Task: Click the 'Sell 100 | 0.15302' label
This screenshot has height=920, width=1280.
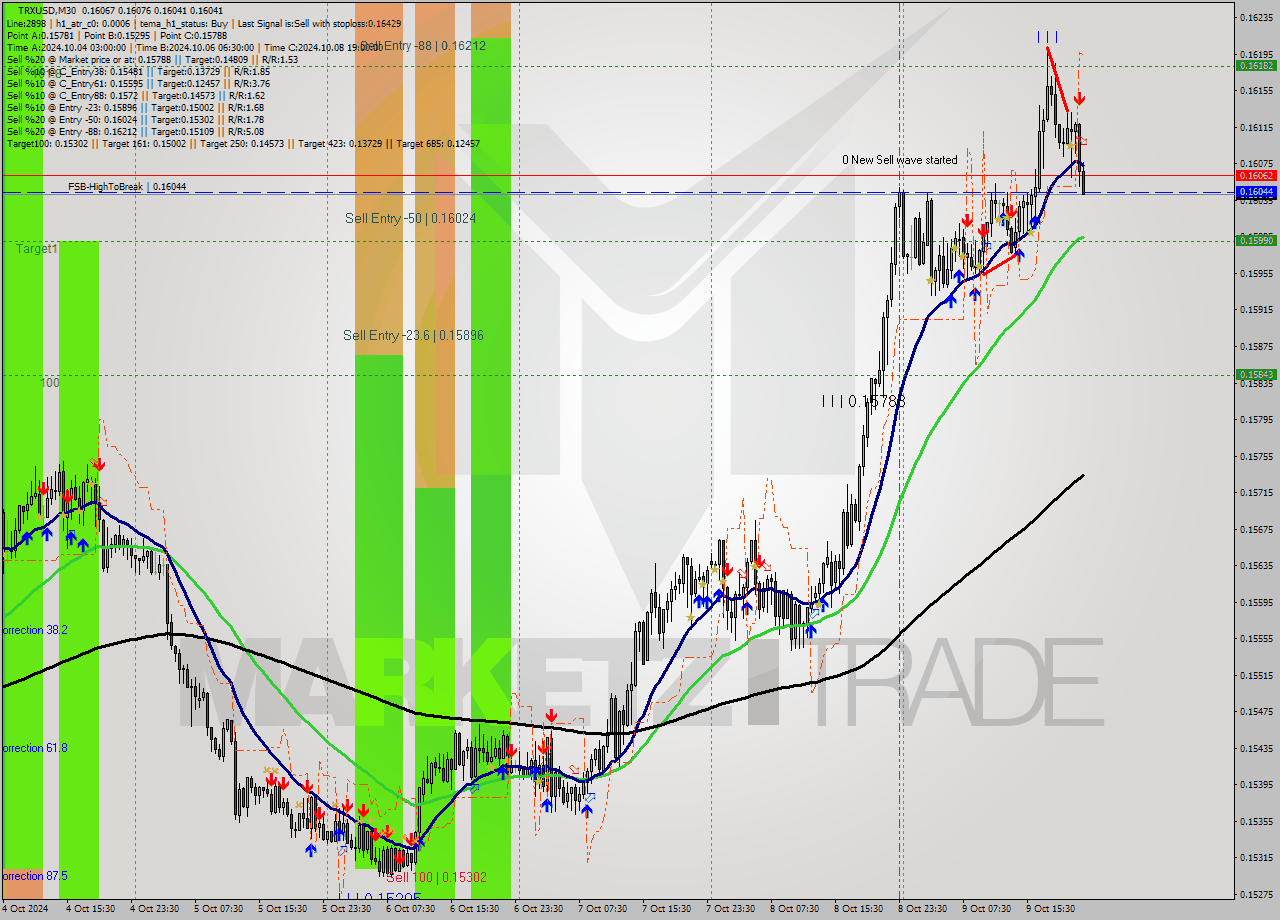Action: pyautogui.click(x=437, y=877)
